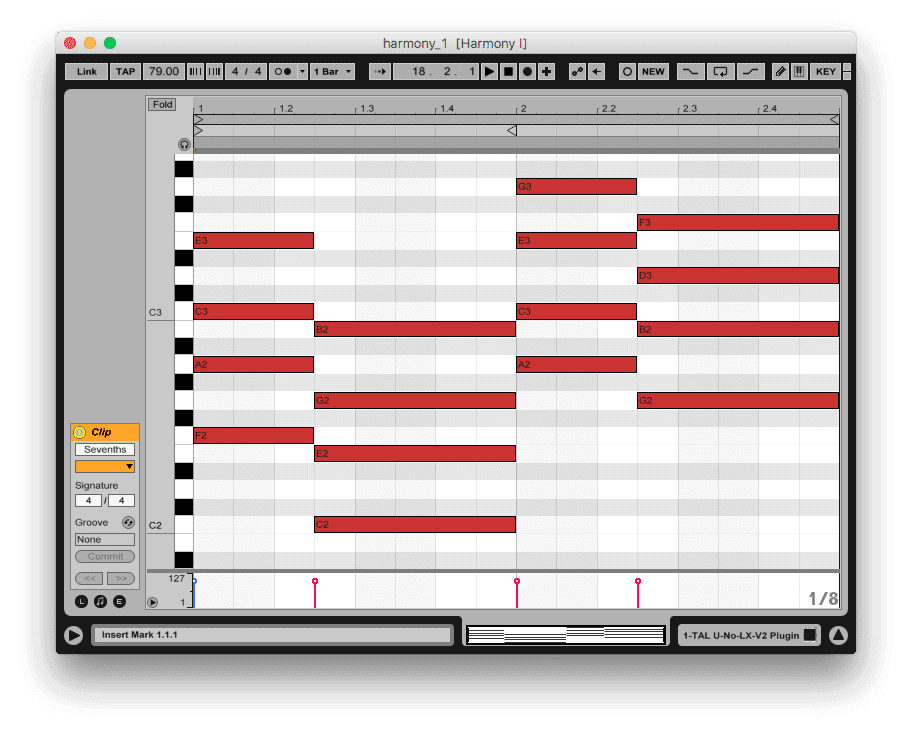Enable Draw Mode pencil icon

click(780, 71)
